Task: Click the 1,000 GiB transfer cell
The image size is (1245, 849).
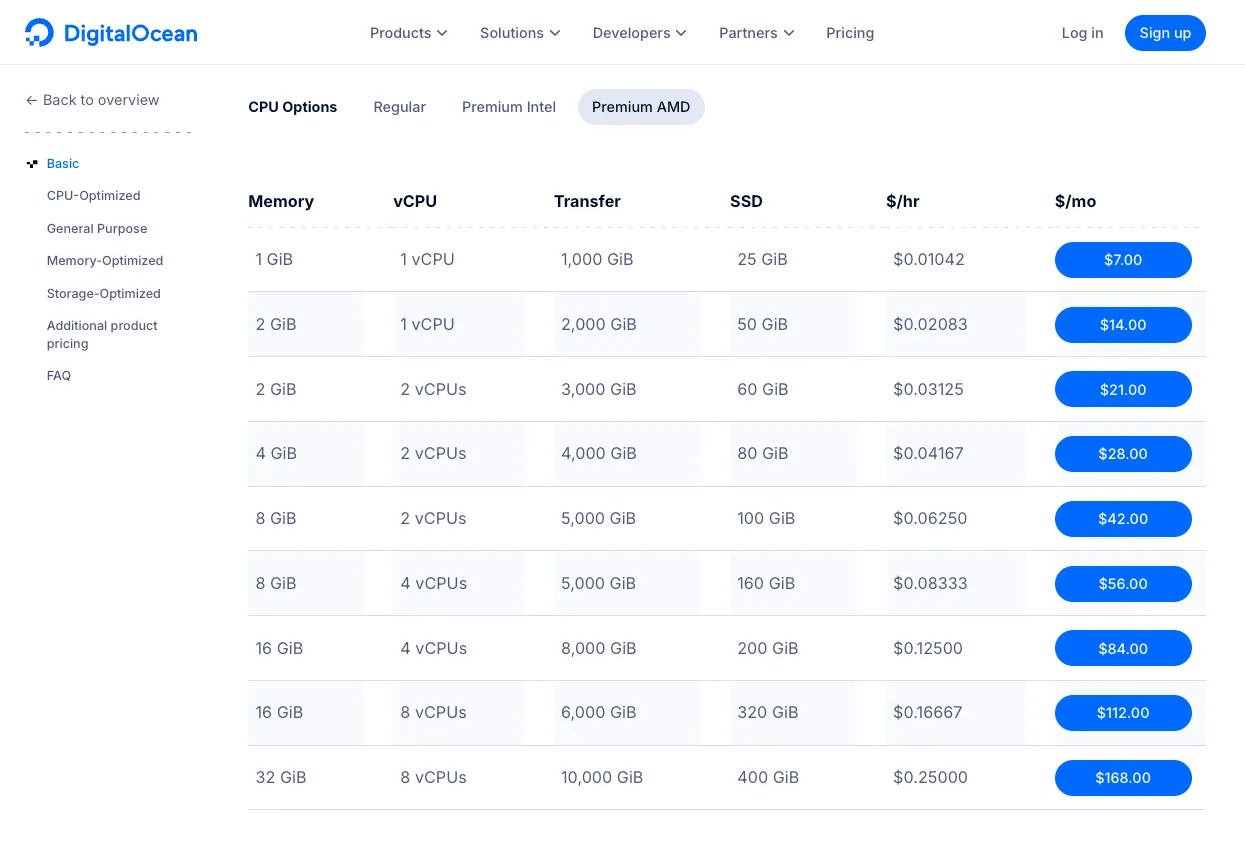Action: [597, 259]
